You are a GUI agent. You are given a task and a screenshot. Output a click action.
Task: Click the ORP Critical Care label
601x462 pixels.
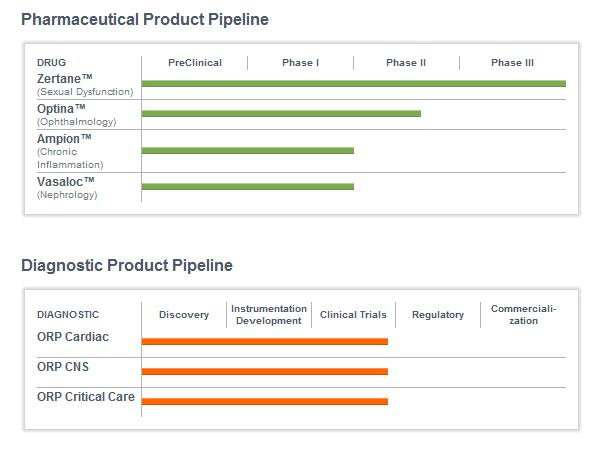tap(86, 397)
